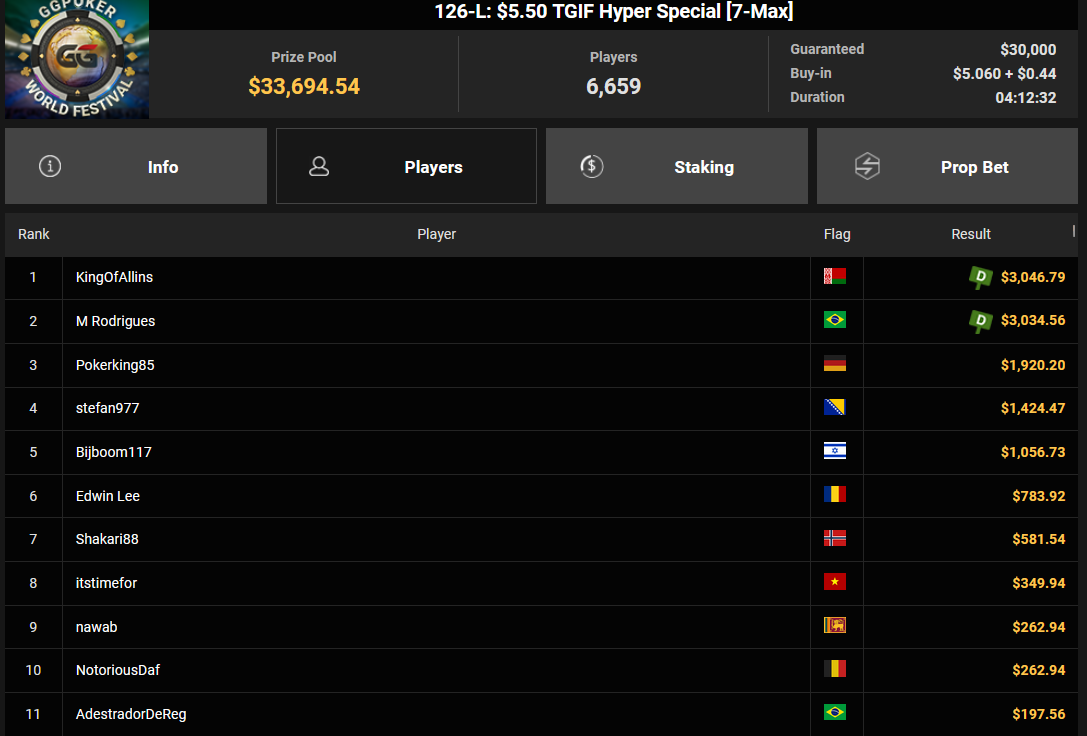Open the Info tab
This screenshot has height=736, width=1087.
coord(136,166)
